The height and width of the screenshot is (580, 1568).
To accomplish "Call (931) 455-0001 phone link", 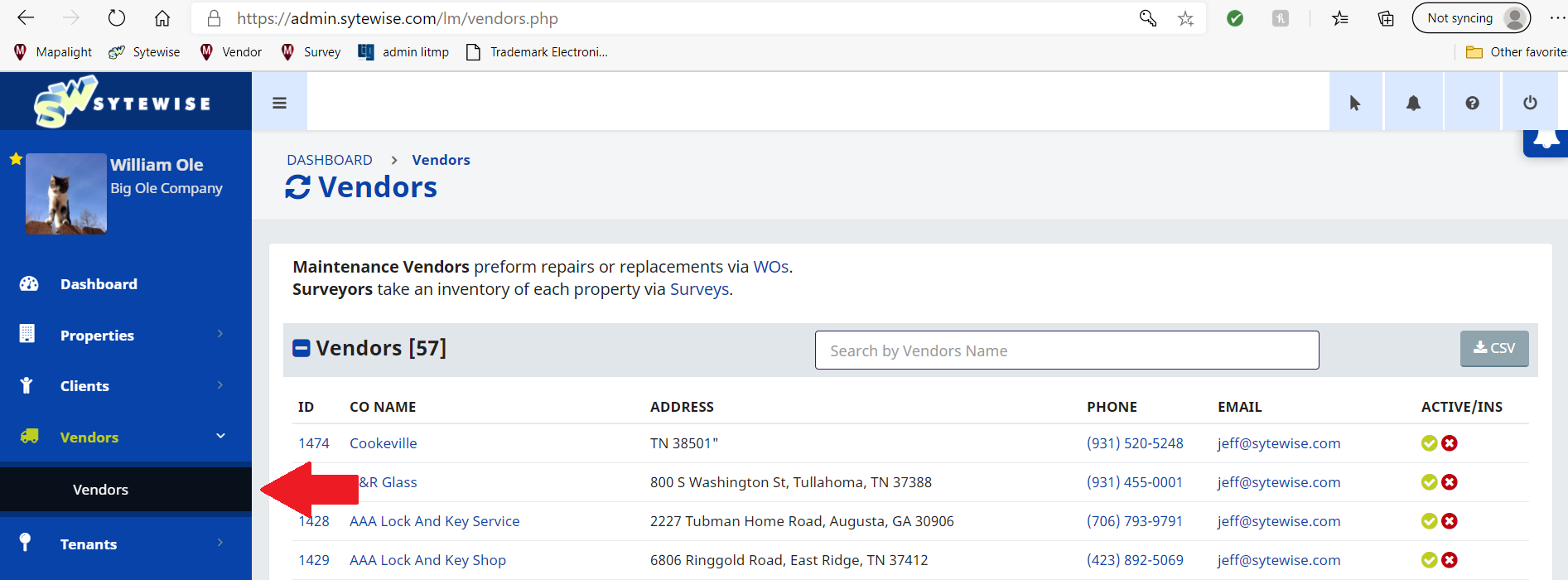I will pos(1135,482).
